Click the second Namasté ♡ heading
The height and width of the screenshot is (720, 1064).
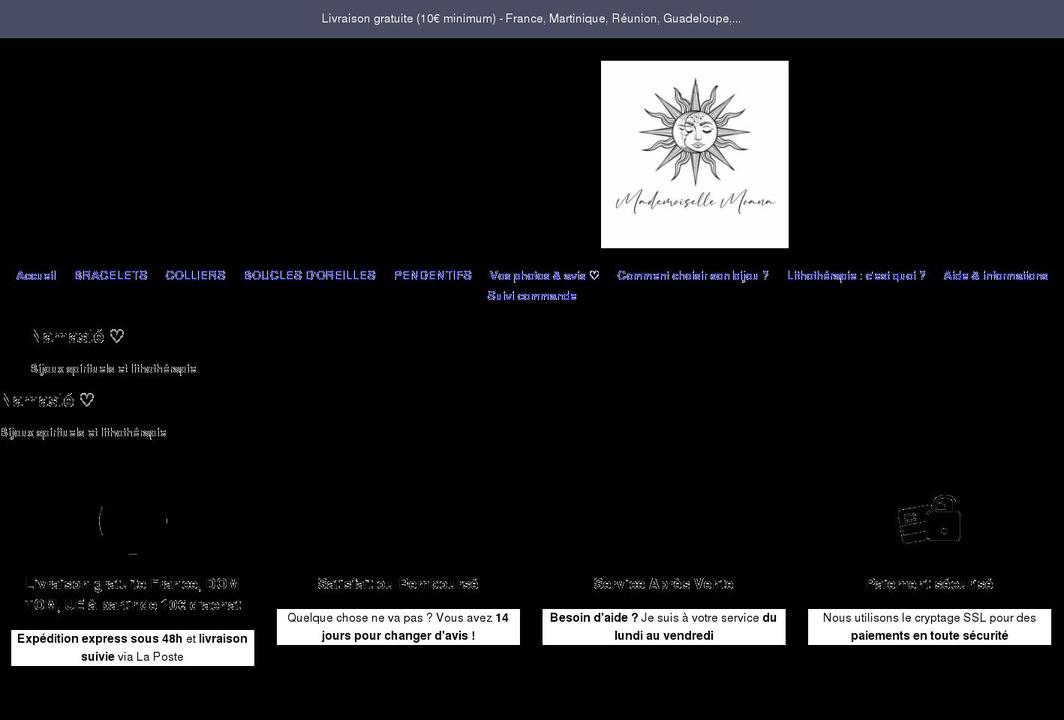(48, 400)
